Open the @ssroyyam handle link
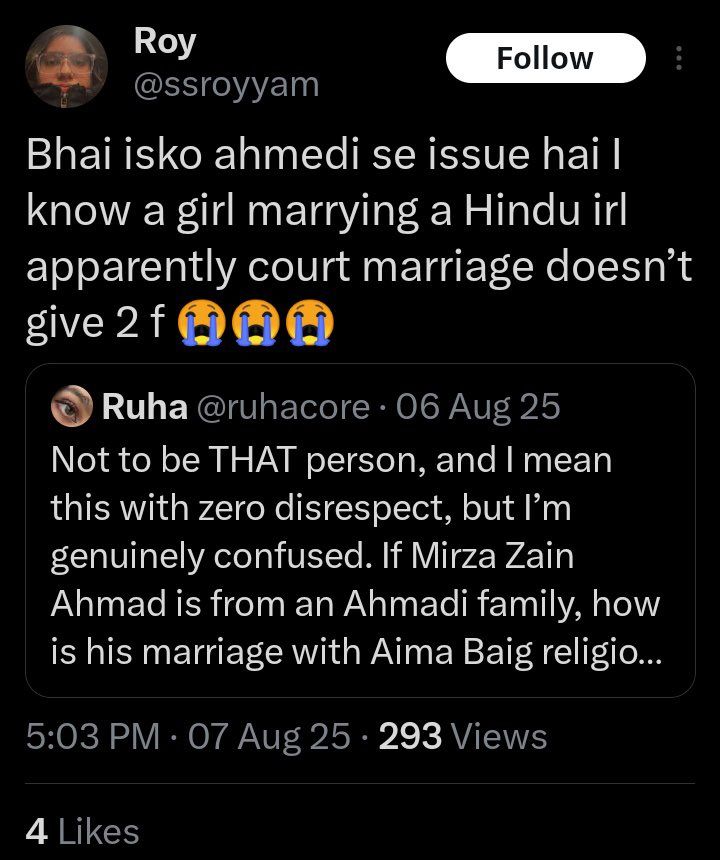The image size is (720, 860). click(x=226, y=85)
